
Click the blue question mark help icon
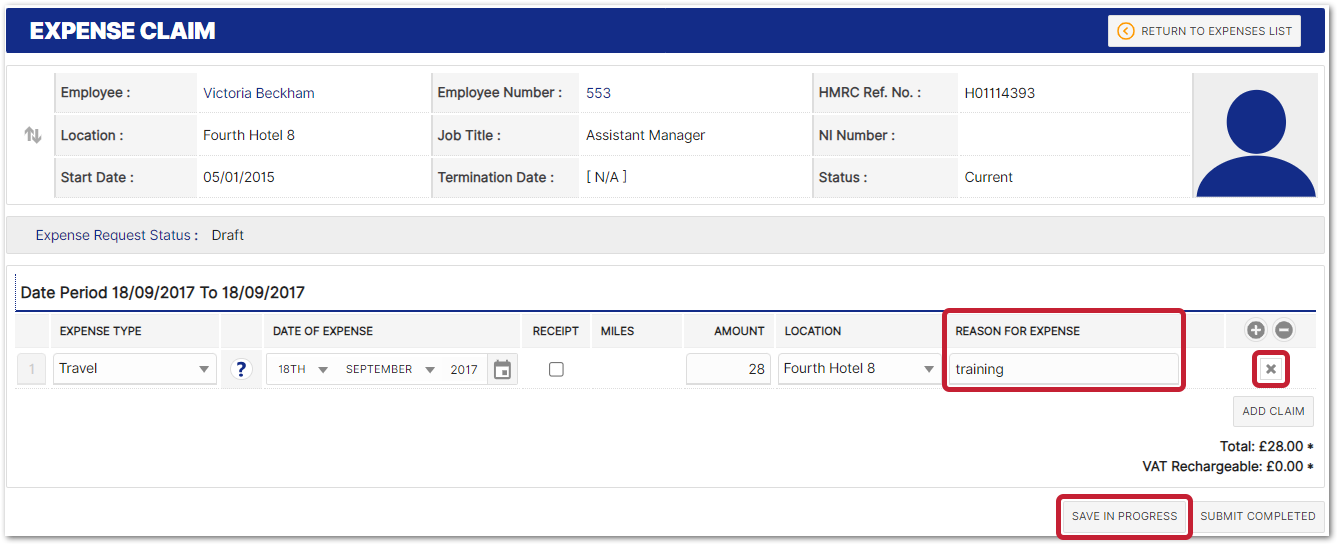(x=240, y=369)
